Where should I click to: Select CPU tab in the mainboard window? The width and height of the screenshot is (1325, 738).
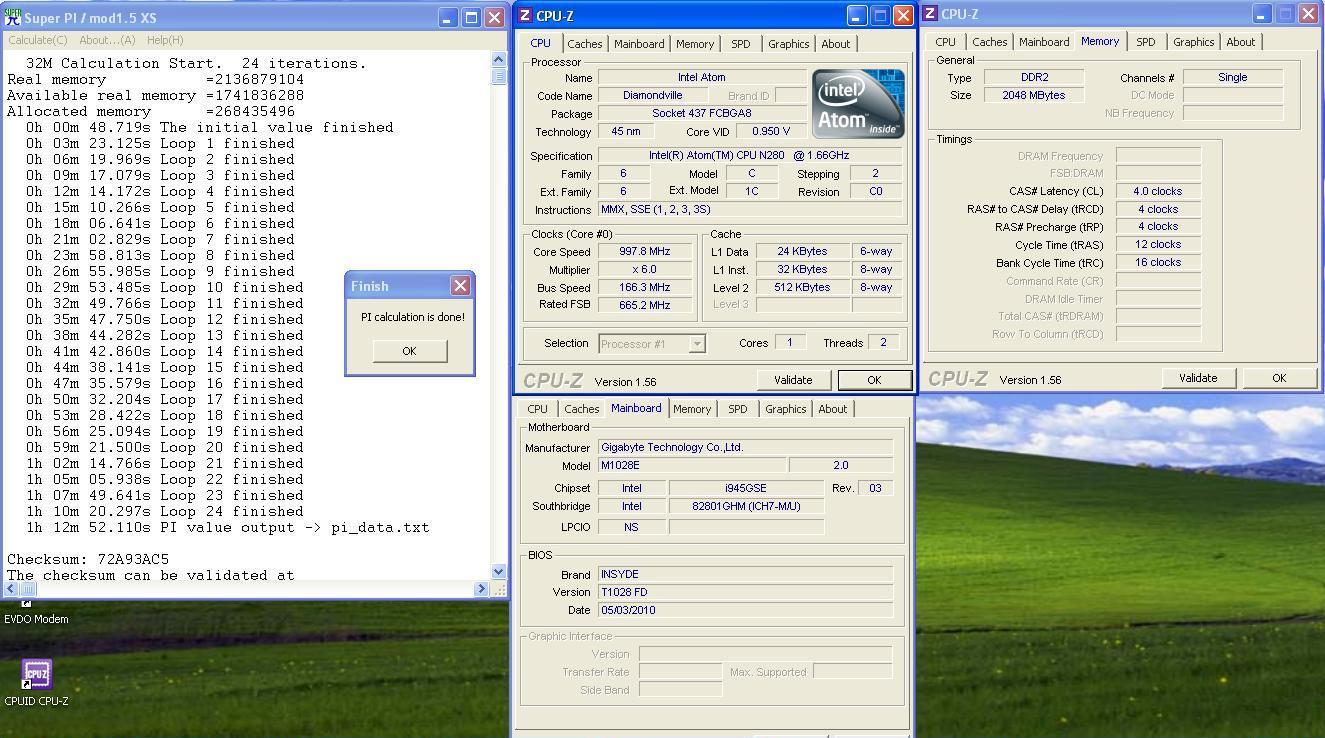coord(537,409)
